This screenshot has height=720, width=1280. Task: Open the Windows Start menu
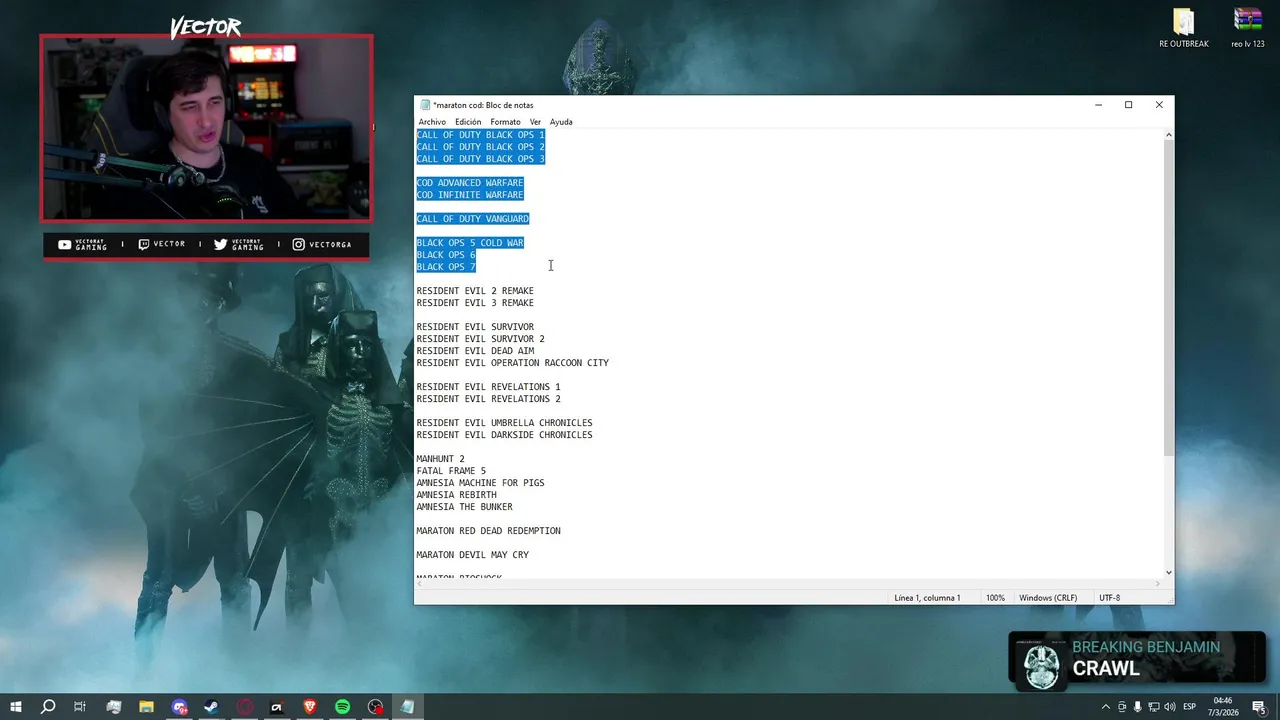pyautogui.click(x=16, y=707)
